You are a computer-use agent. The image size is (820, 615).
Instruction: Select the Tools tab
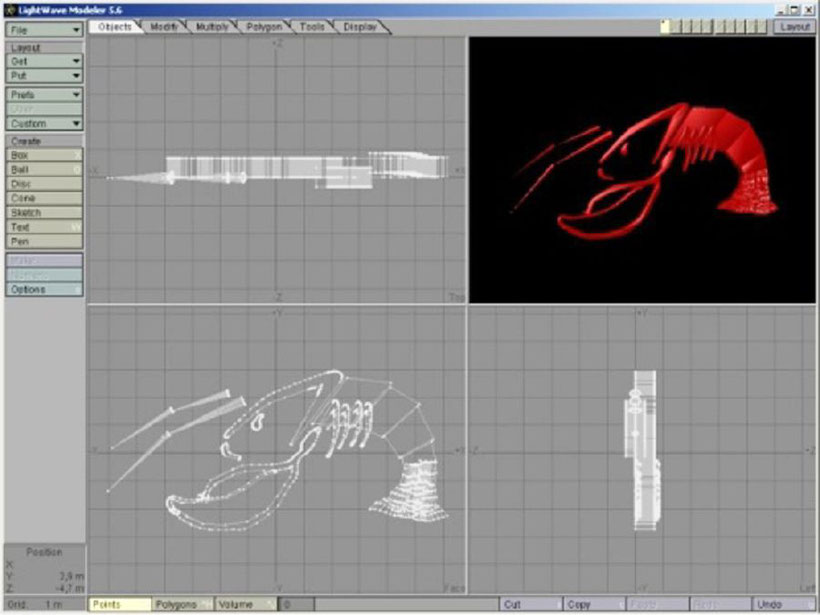pyautogui.click(x=312, y=27)
